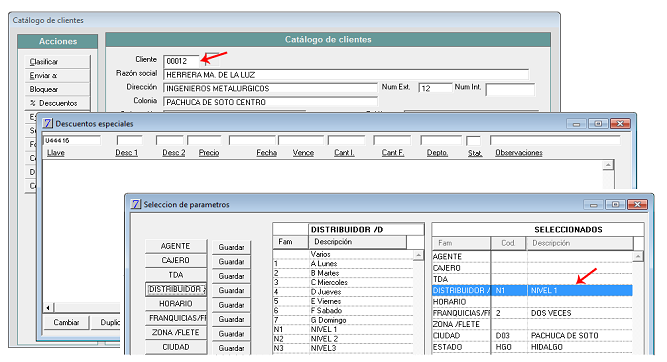Screen dimensions: 667x362
Task: Click Enviar a in the Acciones panel
Action: pyautogui.click(x=57, y=75)
